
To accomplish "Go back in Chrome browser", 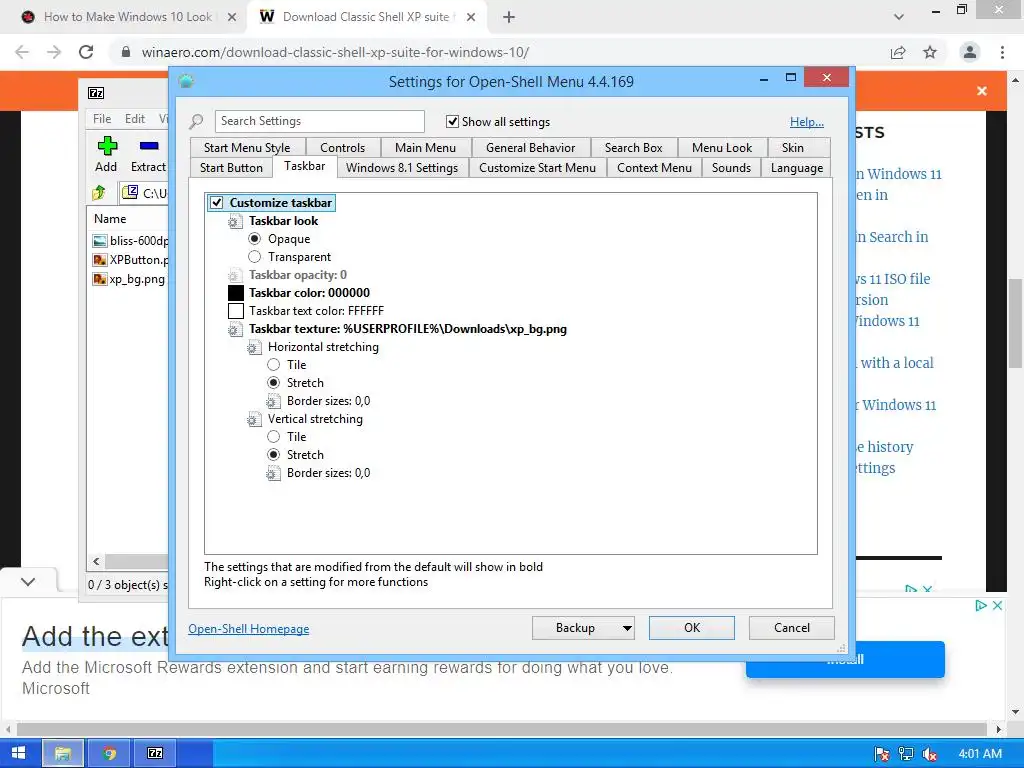I will click(x=22, y=52).
